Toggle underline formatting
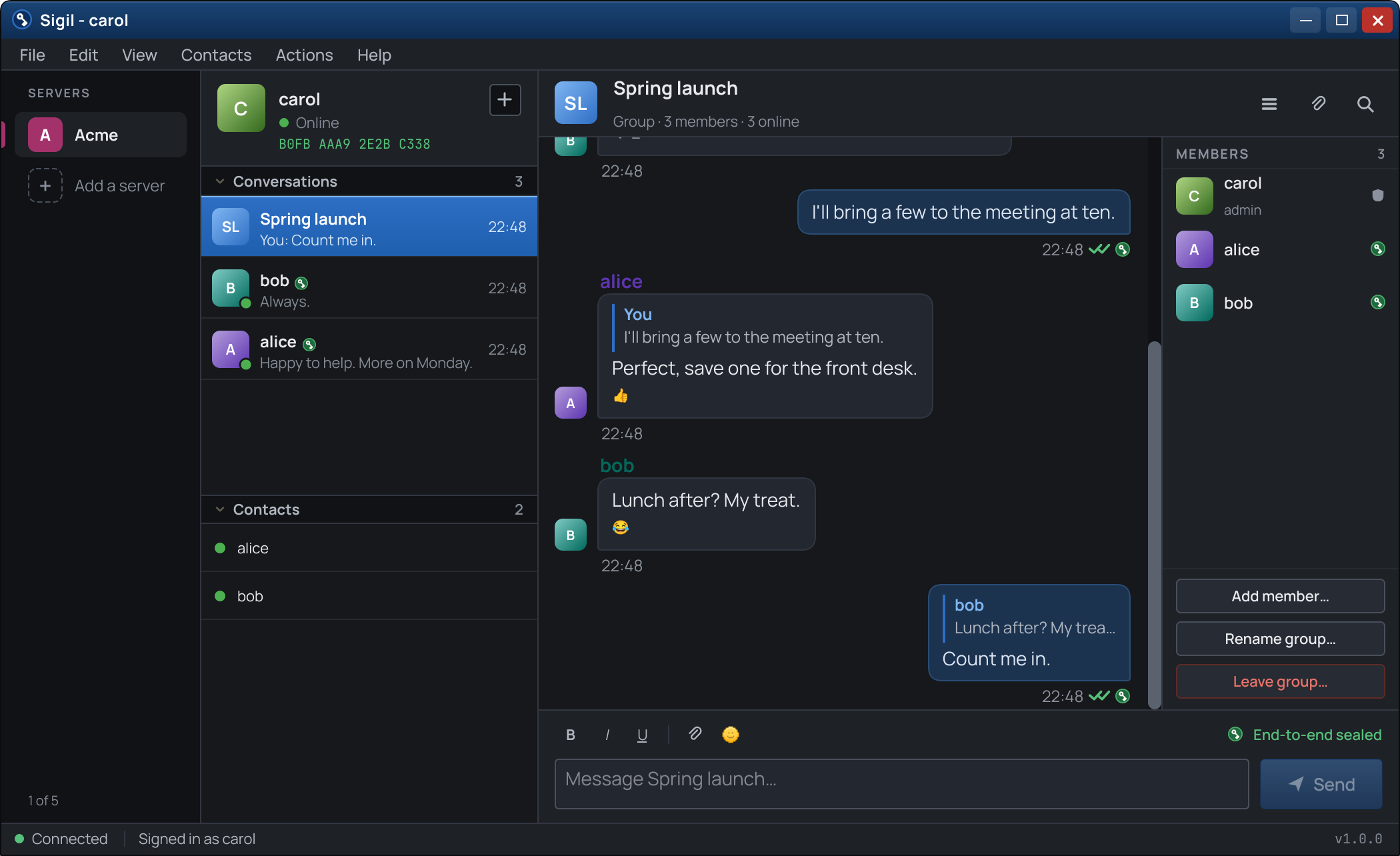Screen dimensions: 1400x856 tap(642, 735)
